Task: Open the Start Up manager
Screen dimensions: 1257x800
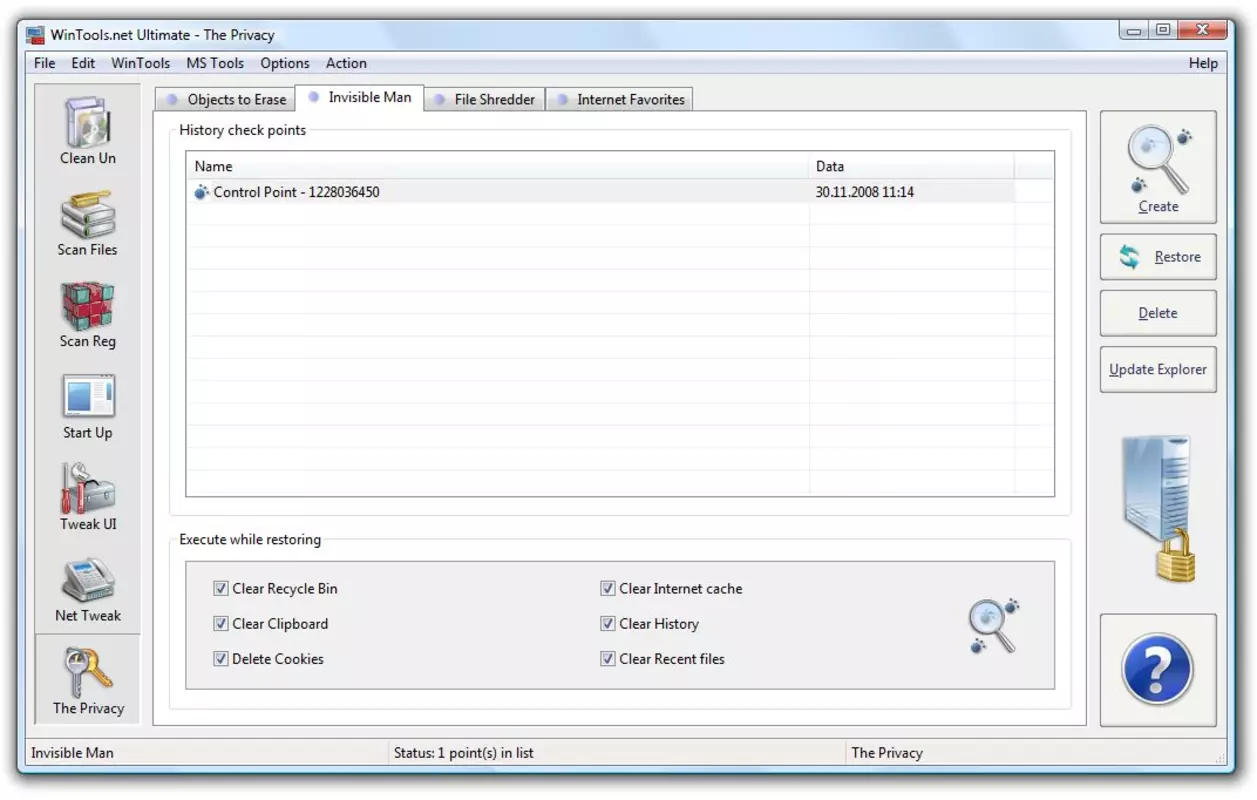Action: [x=88, y=406]
